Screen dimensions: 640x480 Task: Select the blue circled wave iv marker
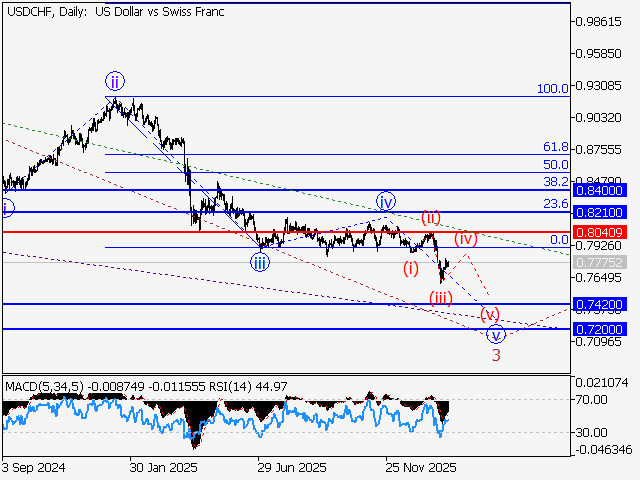(x=386, y=201)
